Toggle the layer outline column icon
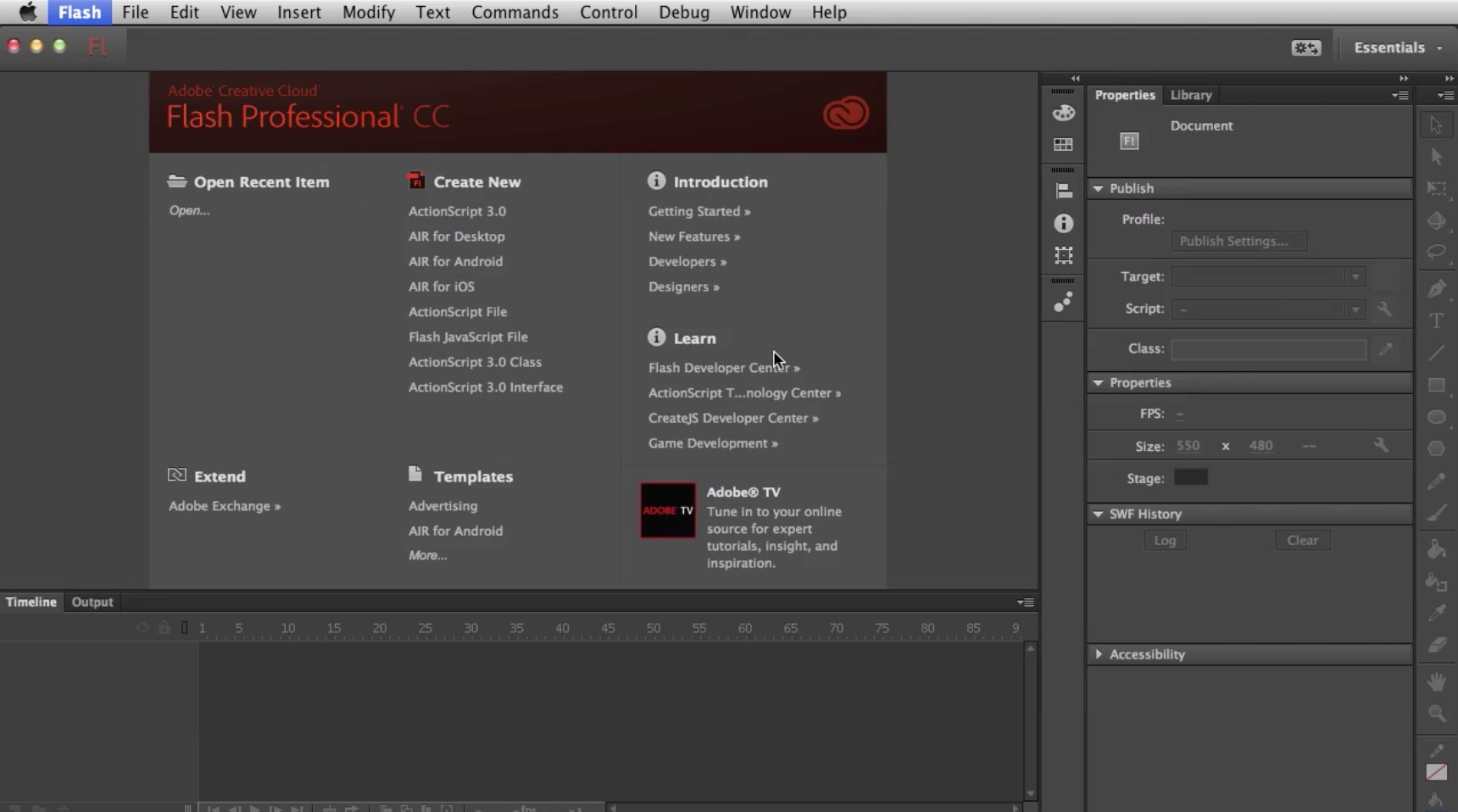Screen dimensions: 1458x812 pos(184,628)
